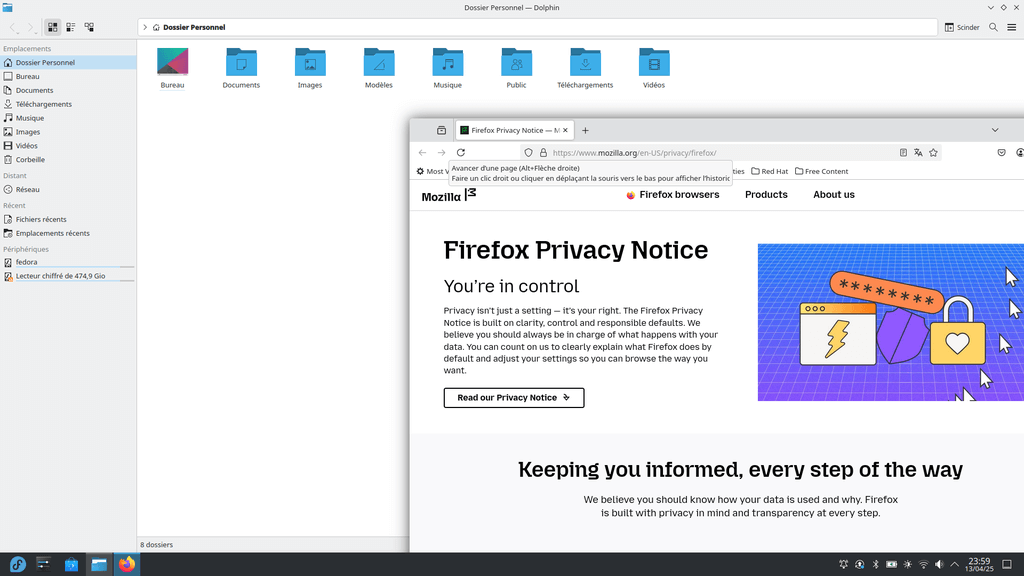Click the tracking protection shield icon
Viewport: 1024px width, 576px height.
[x=528, y=153]
